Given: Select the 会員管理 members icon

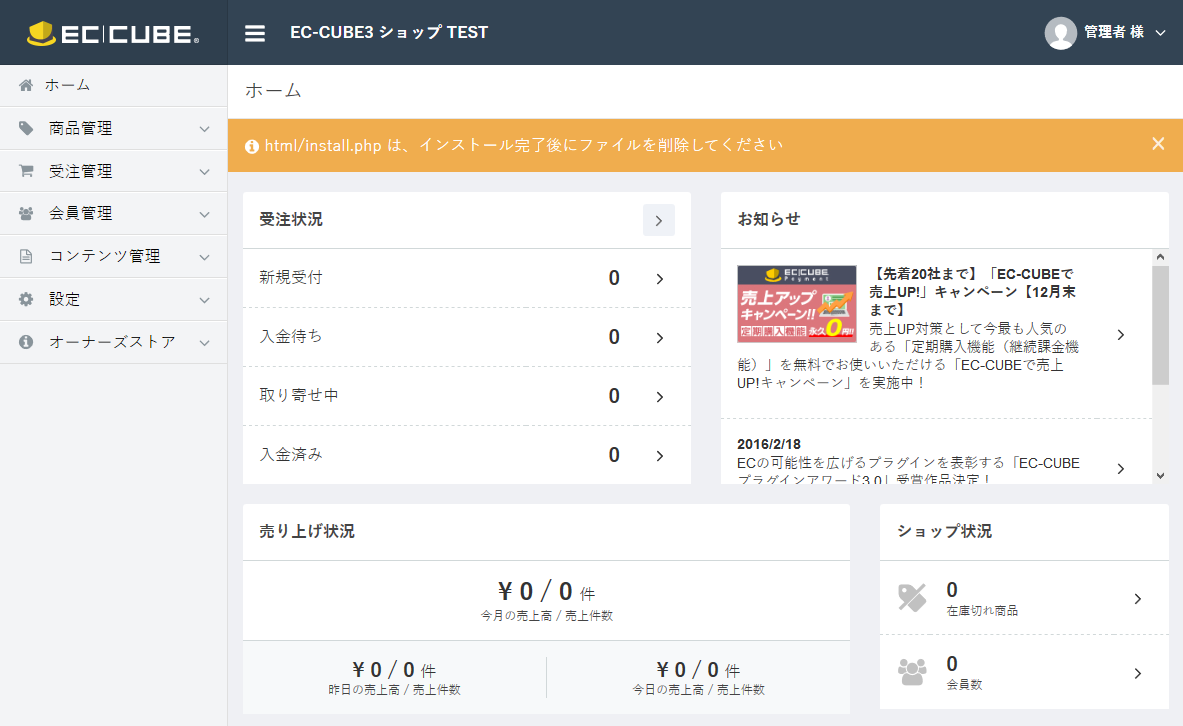Looking at the screenshot, I should point(25,213).
